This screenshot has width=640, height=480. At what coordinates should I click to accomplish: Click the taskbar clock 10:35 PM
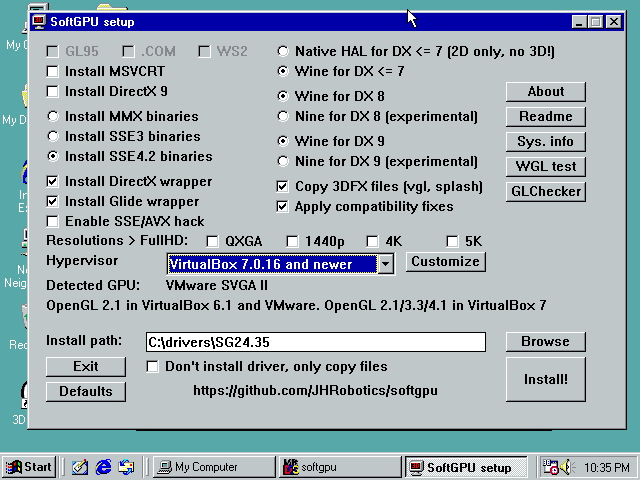607,467
